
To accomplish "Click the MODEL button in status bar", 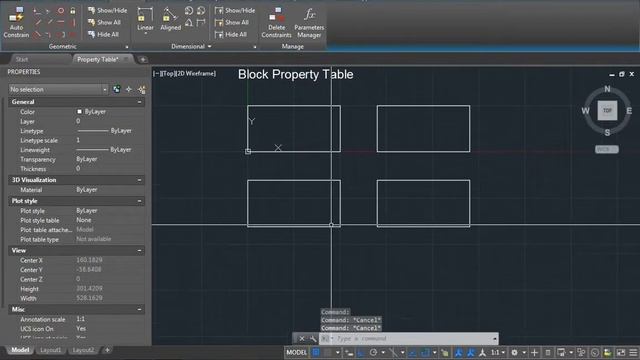I will click(297, 352).
